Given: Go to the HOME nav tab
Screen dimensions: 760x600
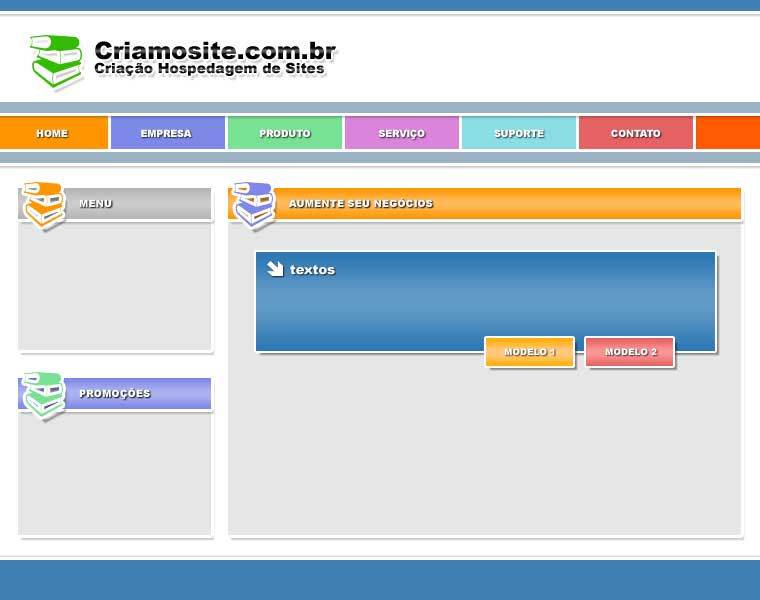Looking at the screenshot, I should [x=53, y=133].
